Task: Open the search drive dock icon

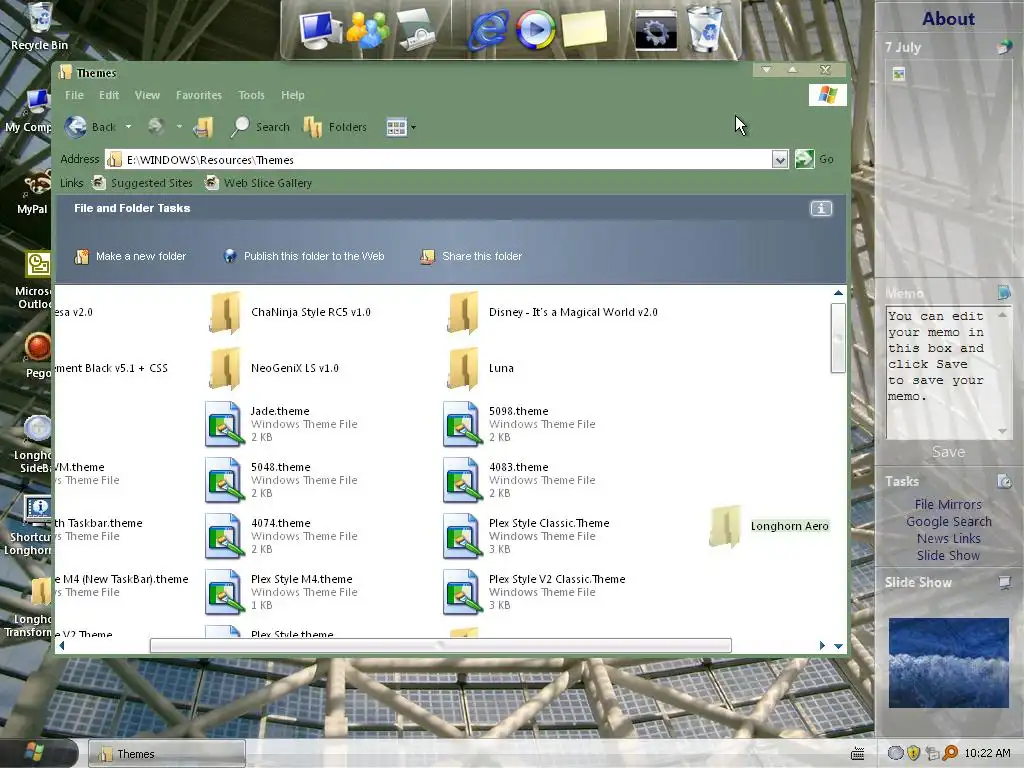Action: pos(416,29)
